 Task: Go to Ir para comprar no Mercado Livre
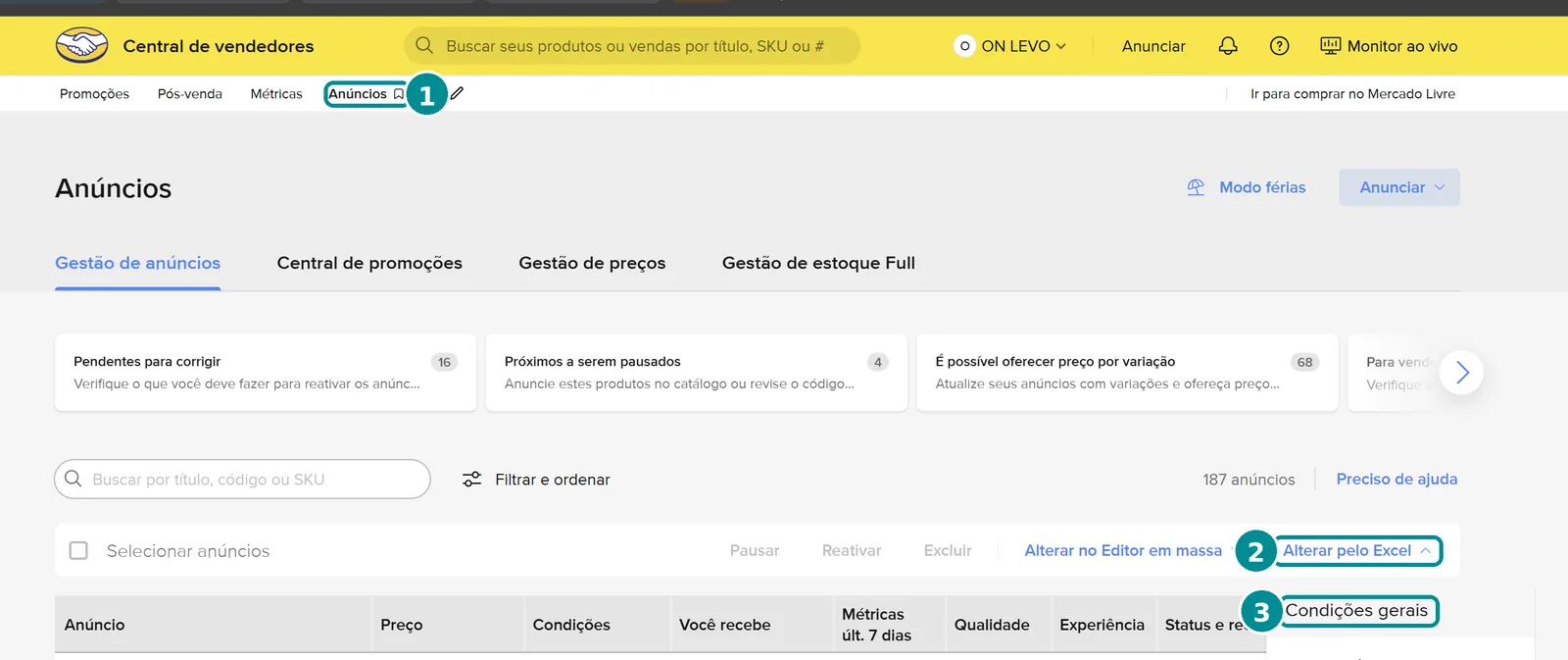tap(1352, 94)
